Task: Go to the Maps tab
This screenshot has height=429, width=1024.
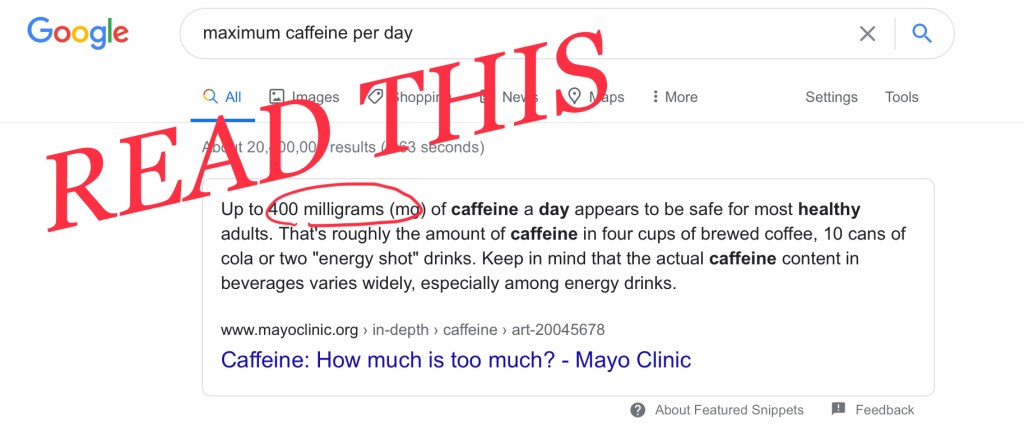Action: coord(596,97)
